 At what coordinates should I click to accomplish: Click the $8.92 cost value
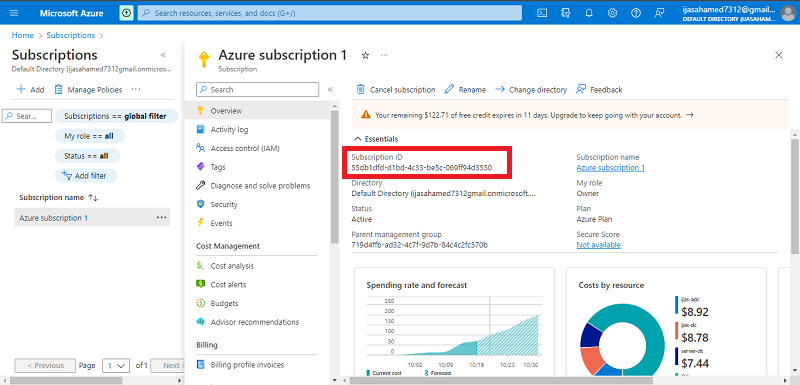tap(695, 313)
